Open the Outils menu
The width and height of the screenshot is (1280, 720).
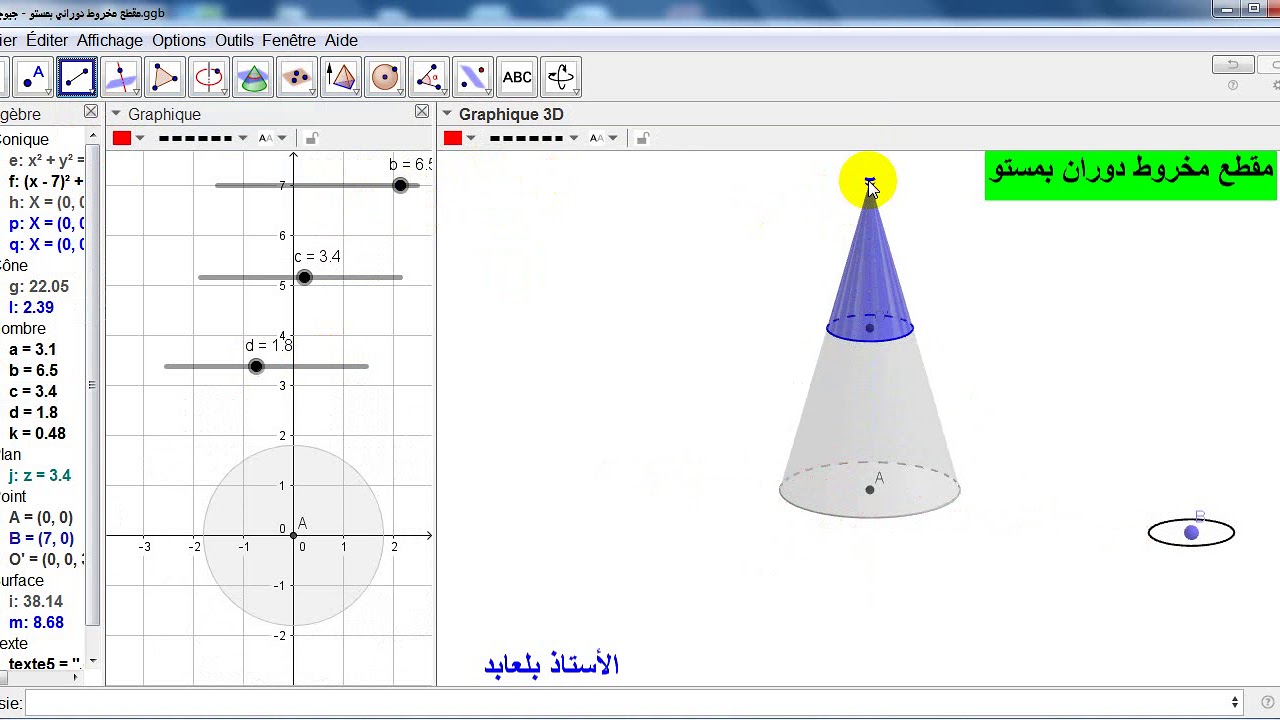tap(234, 40)
